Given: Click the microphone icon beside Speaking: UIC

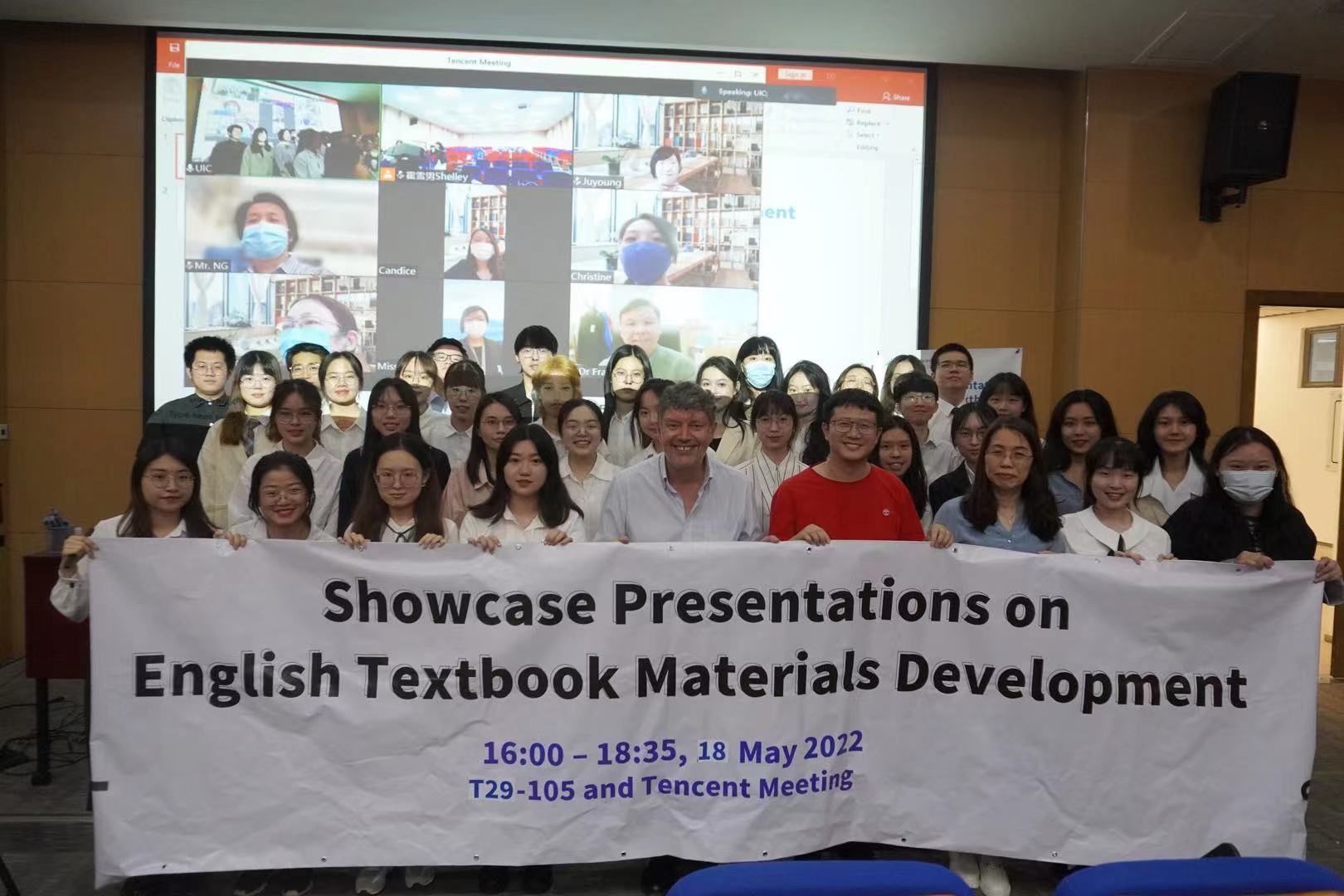Looking at the screenshot, I should point(704,91).
